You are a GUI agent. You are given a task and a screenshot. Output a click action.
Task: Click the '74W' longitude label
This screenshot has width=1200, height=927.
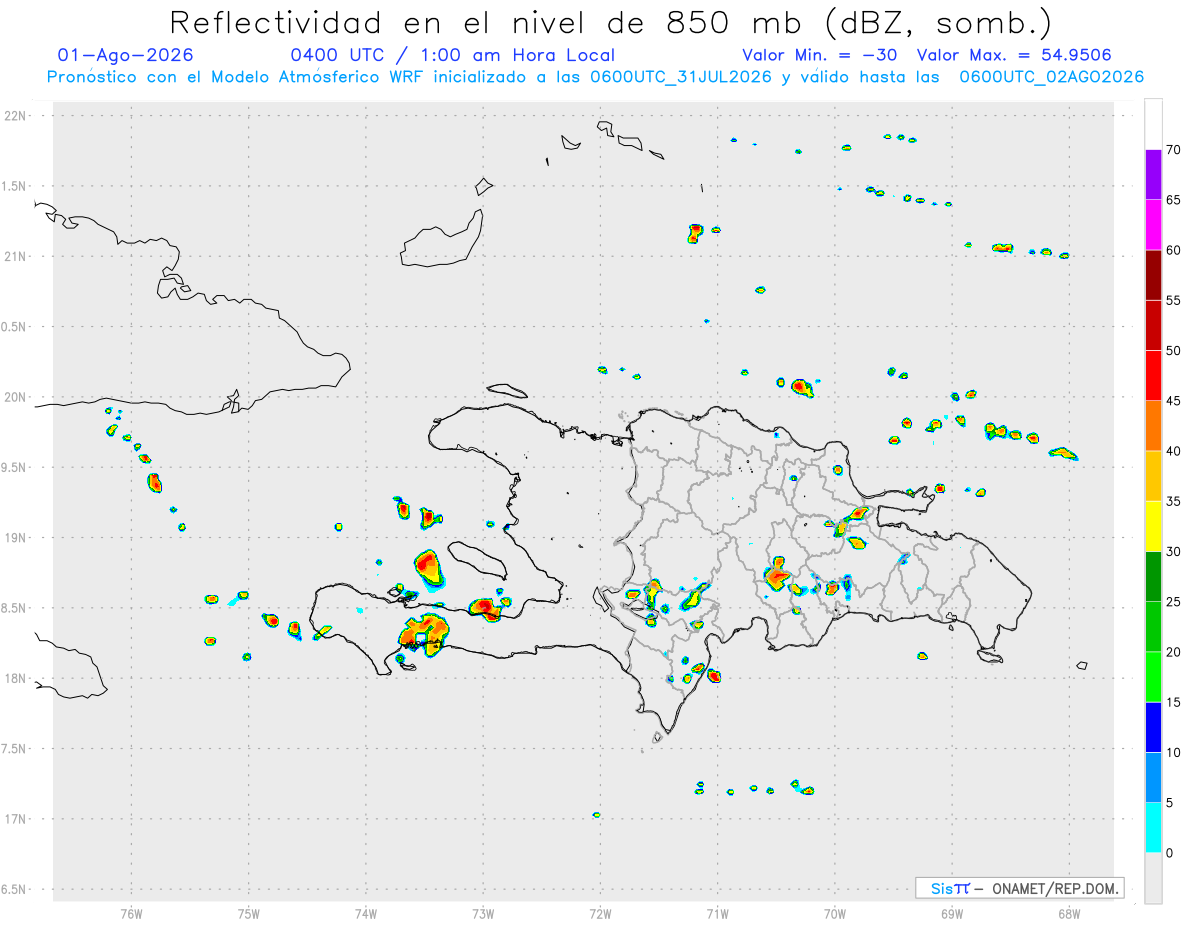(366, 914)
